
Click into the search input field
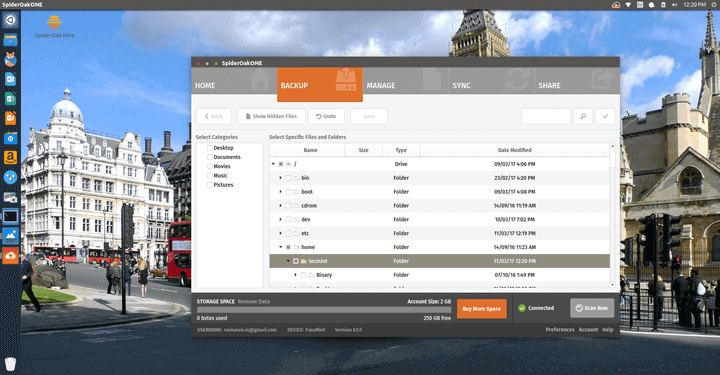tap(546, 116)
